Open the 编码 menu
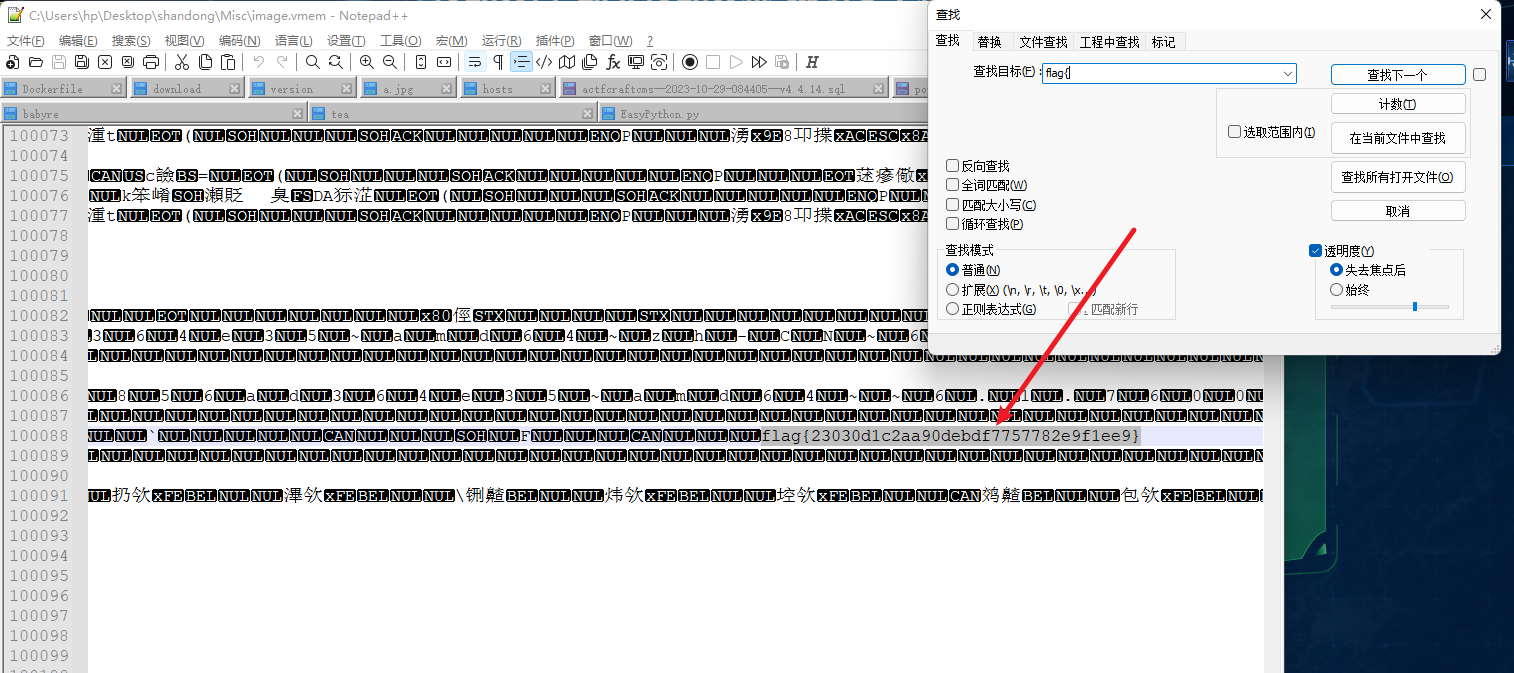This screenshot has height=673, width=1514. [x=239, y=41]
